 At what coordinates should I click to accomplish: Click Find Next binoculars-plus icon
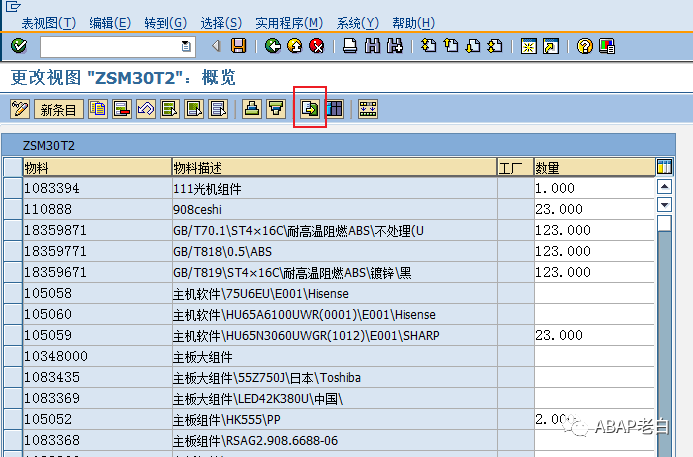(x=395, y=46)
